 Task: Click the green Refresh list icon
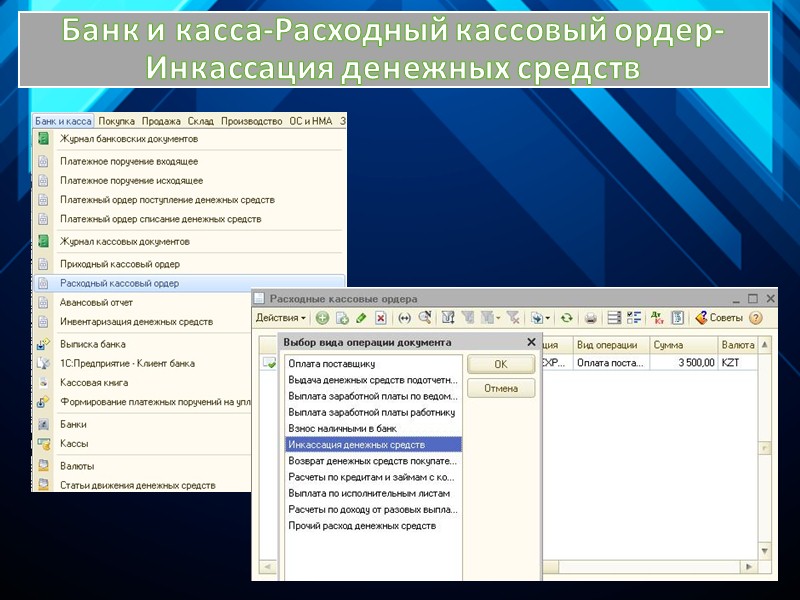pos(566,318)
